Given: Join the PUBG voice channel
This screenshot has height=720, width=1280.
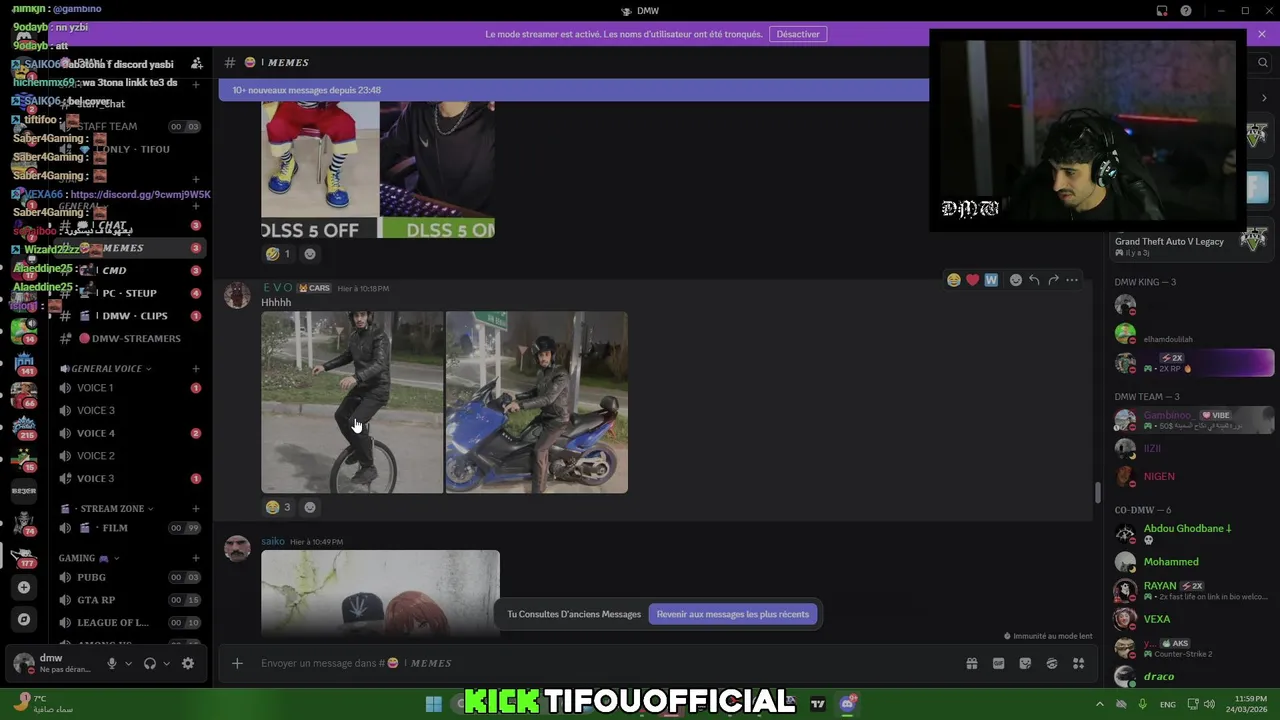Looking at the screenshot, I should [130, 577].
